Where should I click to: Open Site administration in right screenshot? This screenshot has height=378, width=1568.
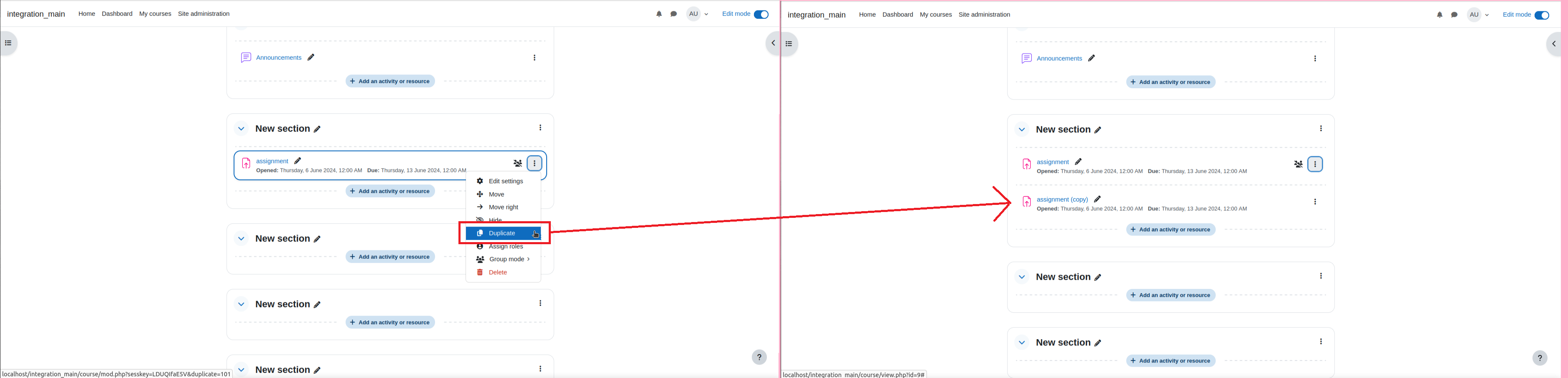coord(984,15)
